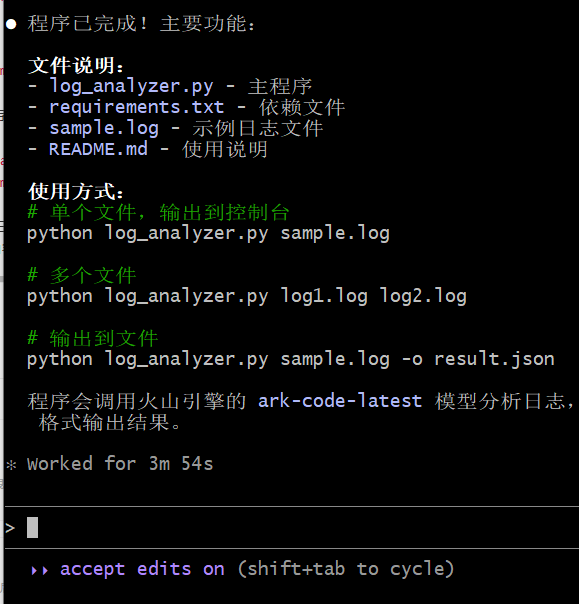This screenshot has width=579, height=604.
Task: Click the green comment 多个文件
Action: (x=82, y=275)
